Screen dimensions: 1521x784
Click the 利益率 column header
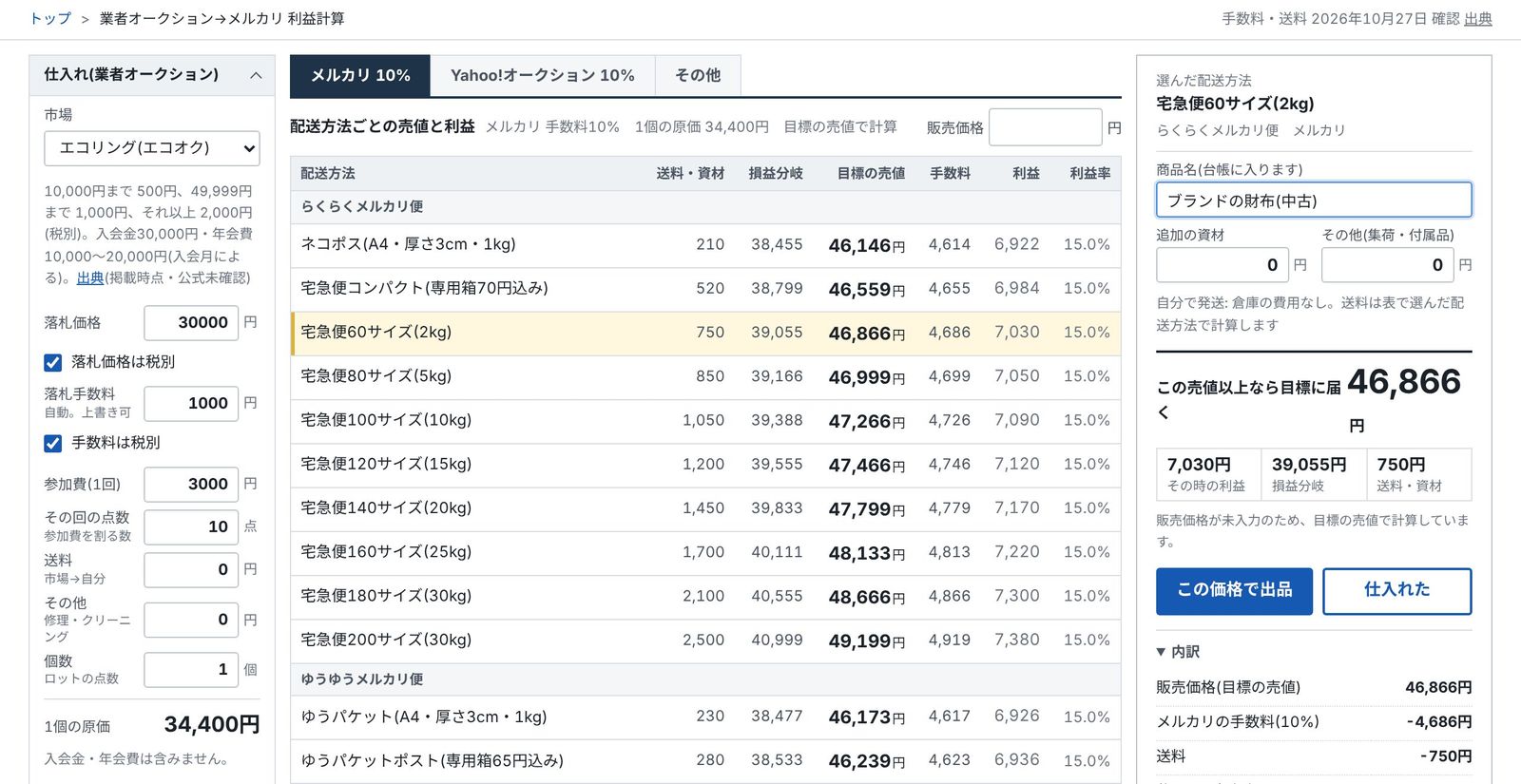[1089, 174]
